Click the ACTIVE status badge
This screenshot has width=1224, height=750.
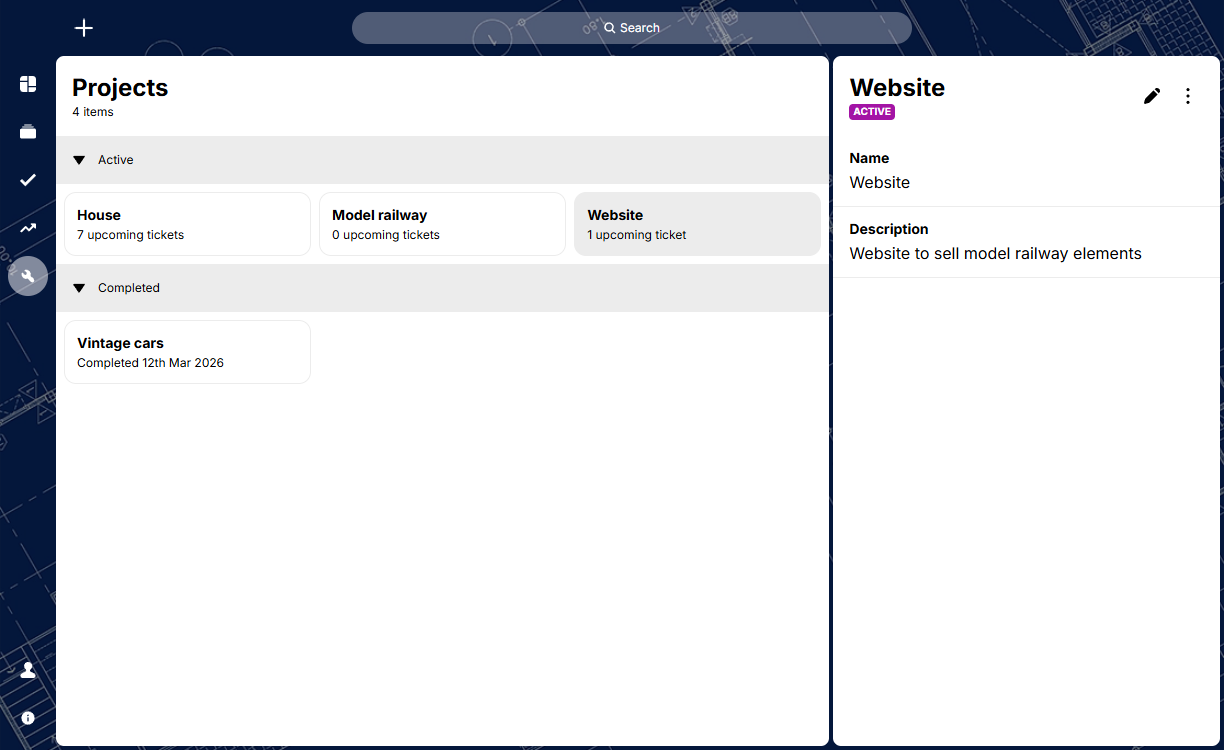click(x=871, y=112)
